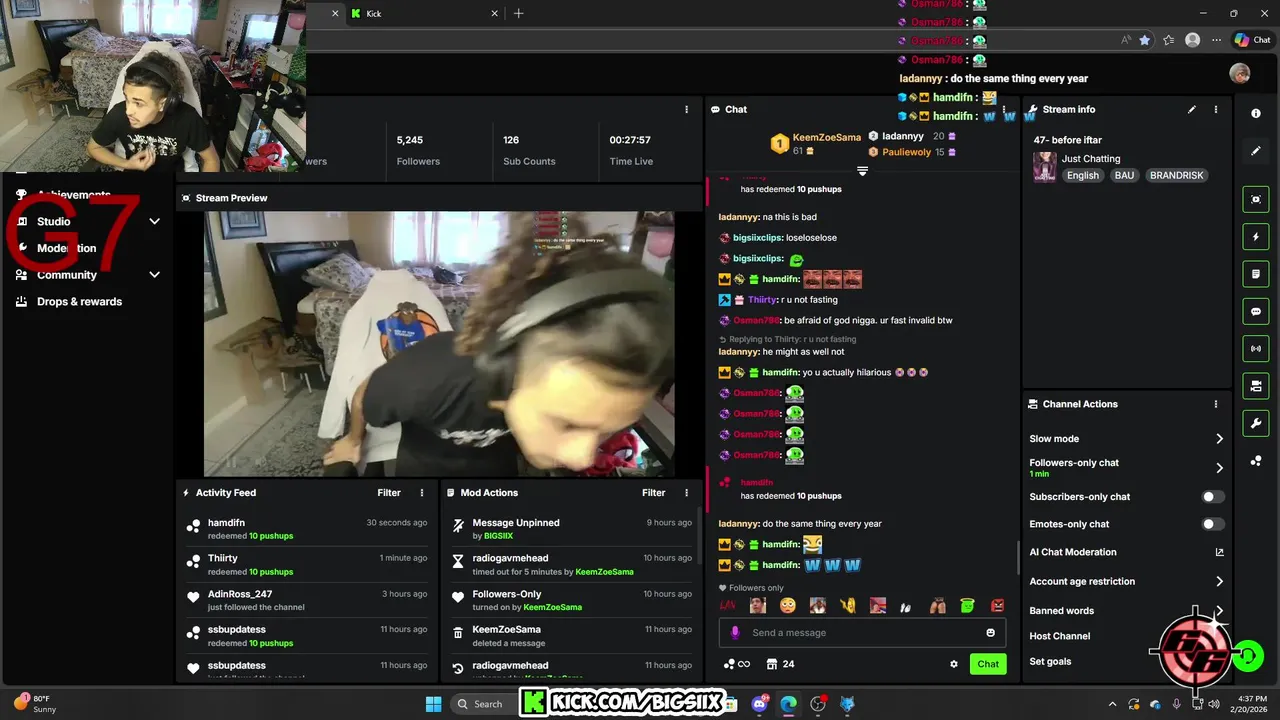The image size is (1280, 720).
Task: Expand Slow mode options
Action: point(1219,439)
